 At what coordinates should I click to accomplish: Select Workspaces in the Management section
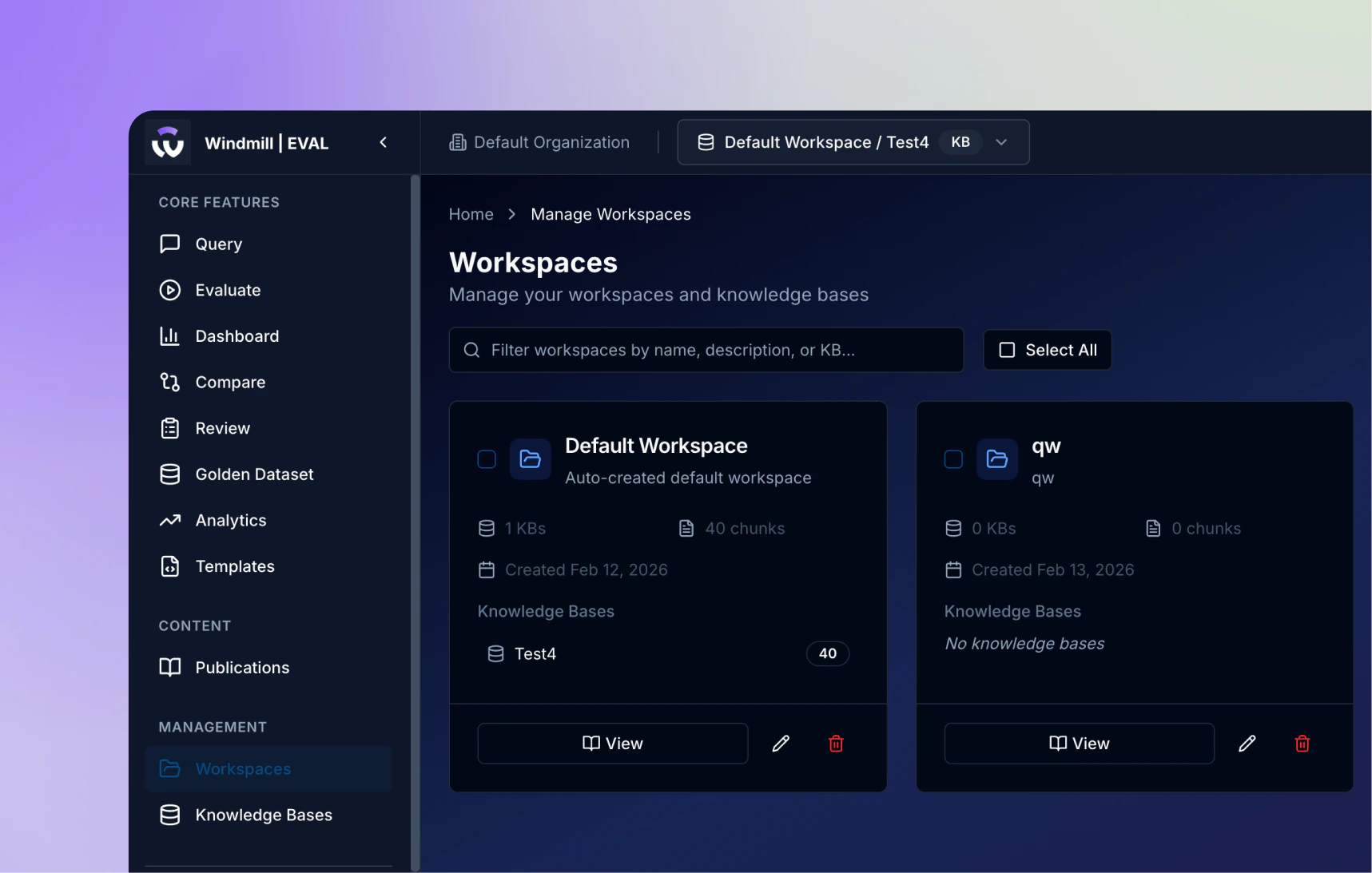pyautogui.click(x=268, y=769)
